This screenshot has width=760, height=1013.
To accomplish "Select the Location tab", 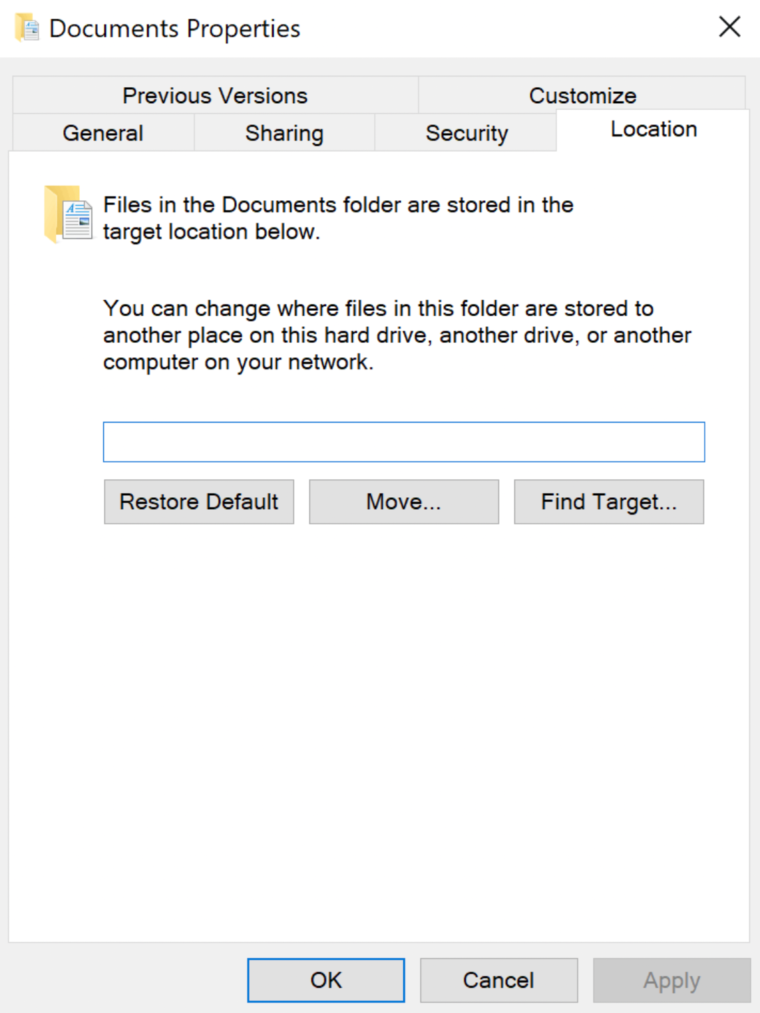I will coord(653,128).
